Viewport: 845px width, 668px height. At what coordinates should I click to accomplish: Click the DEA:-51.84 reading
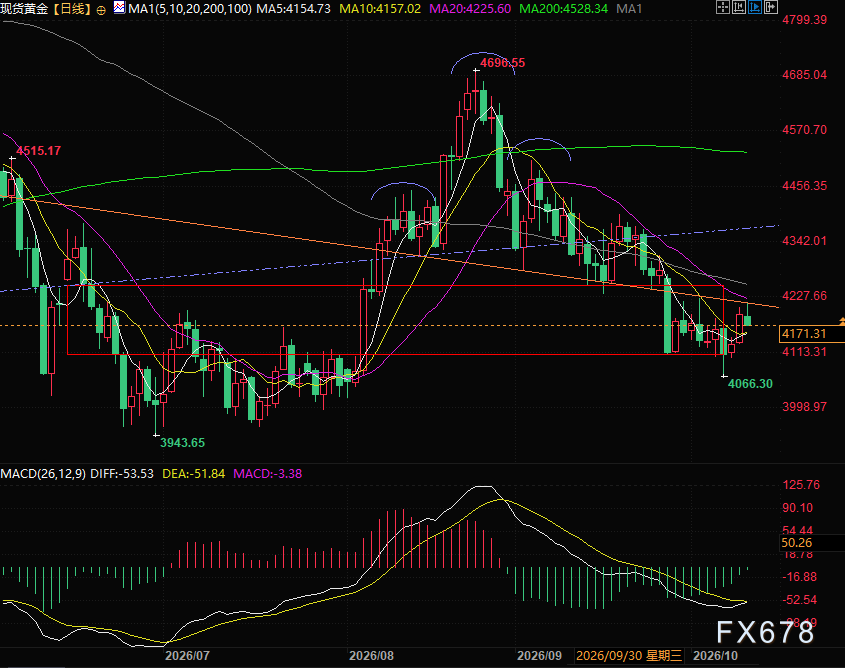pyautogui.click(x=193, y=474)
